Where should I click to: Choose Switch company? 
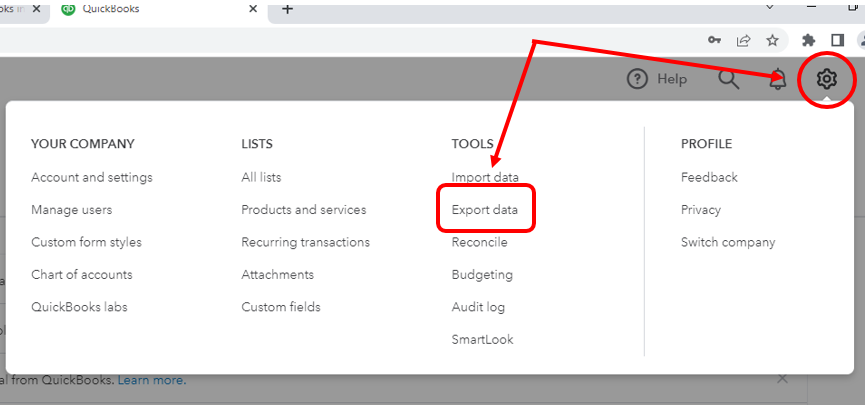(728, 242)
